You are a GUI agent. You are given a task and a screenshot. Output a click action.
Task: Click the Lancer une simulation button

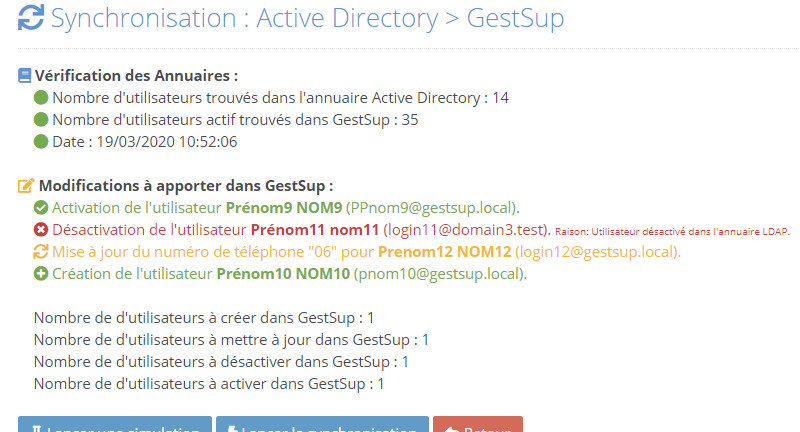click(x=115, y=425)
